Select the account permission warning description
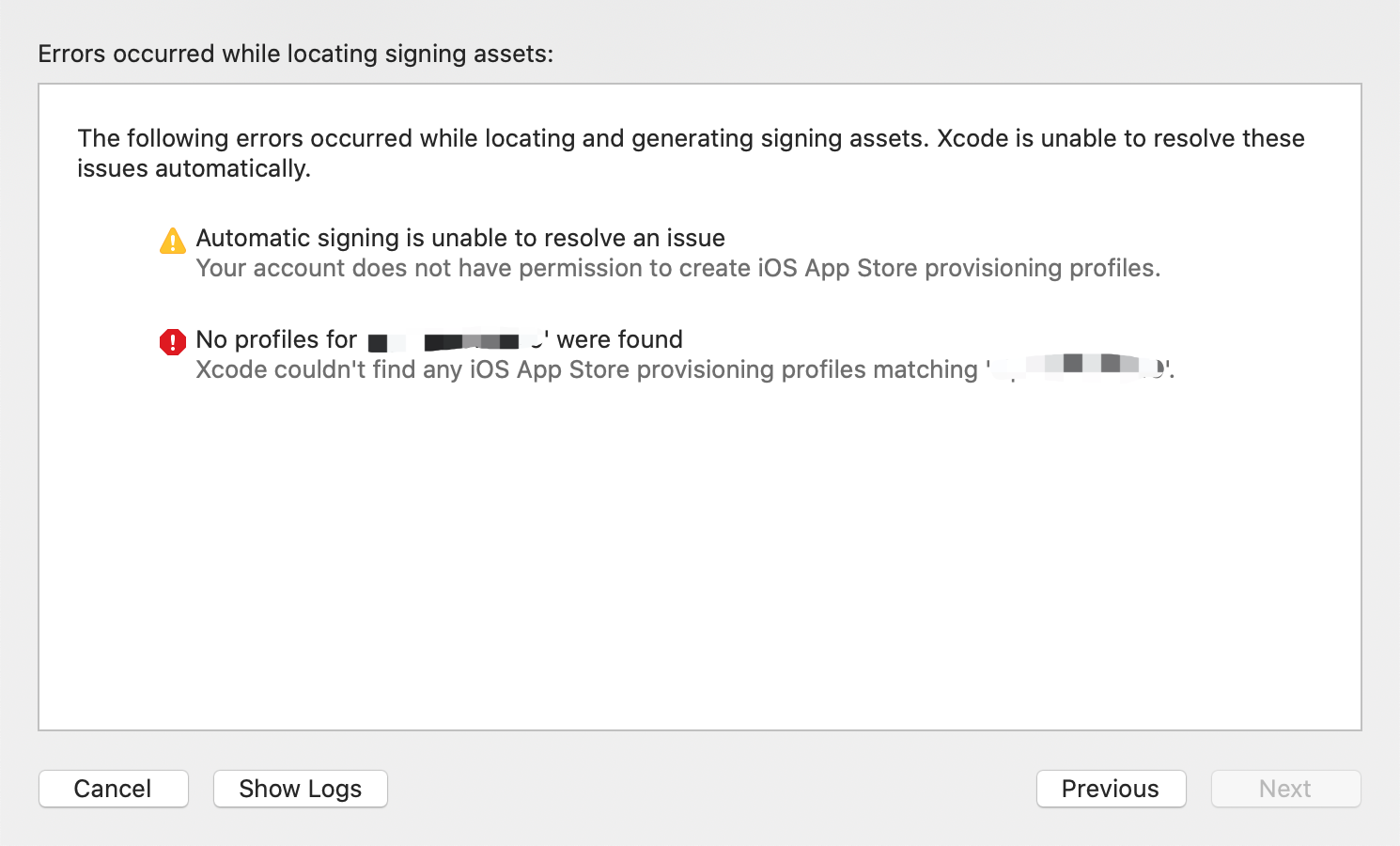 coord(678,268)
